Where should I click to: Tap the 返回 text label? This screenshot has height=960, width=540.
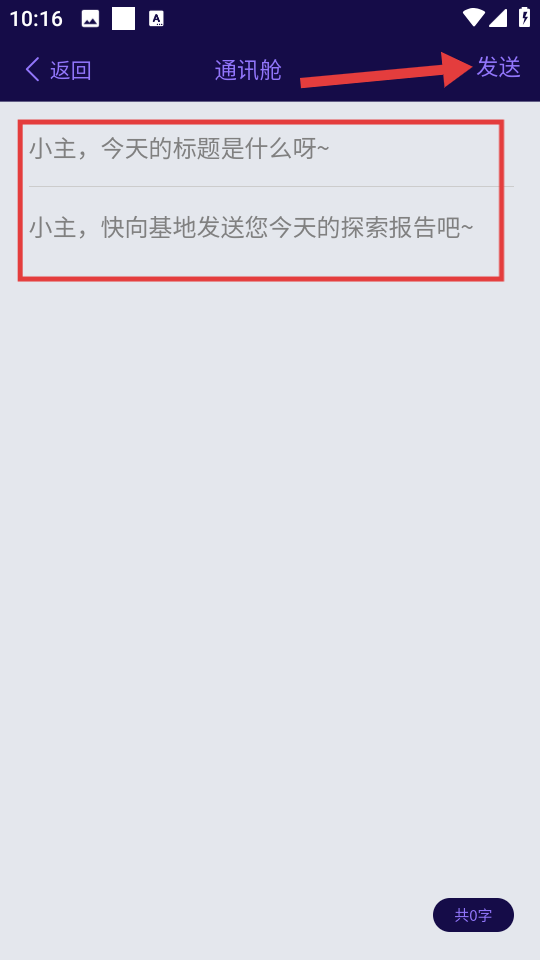pos(70,70)
